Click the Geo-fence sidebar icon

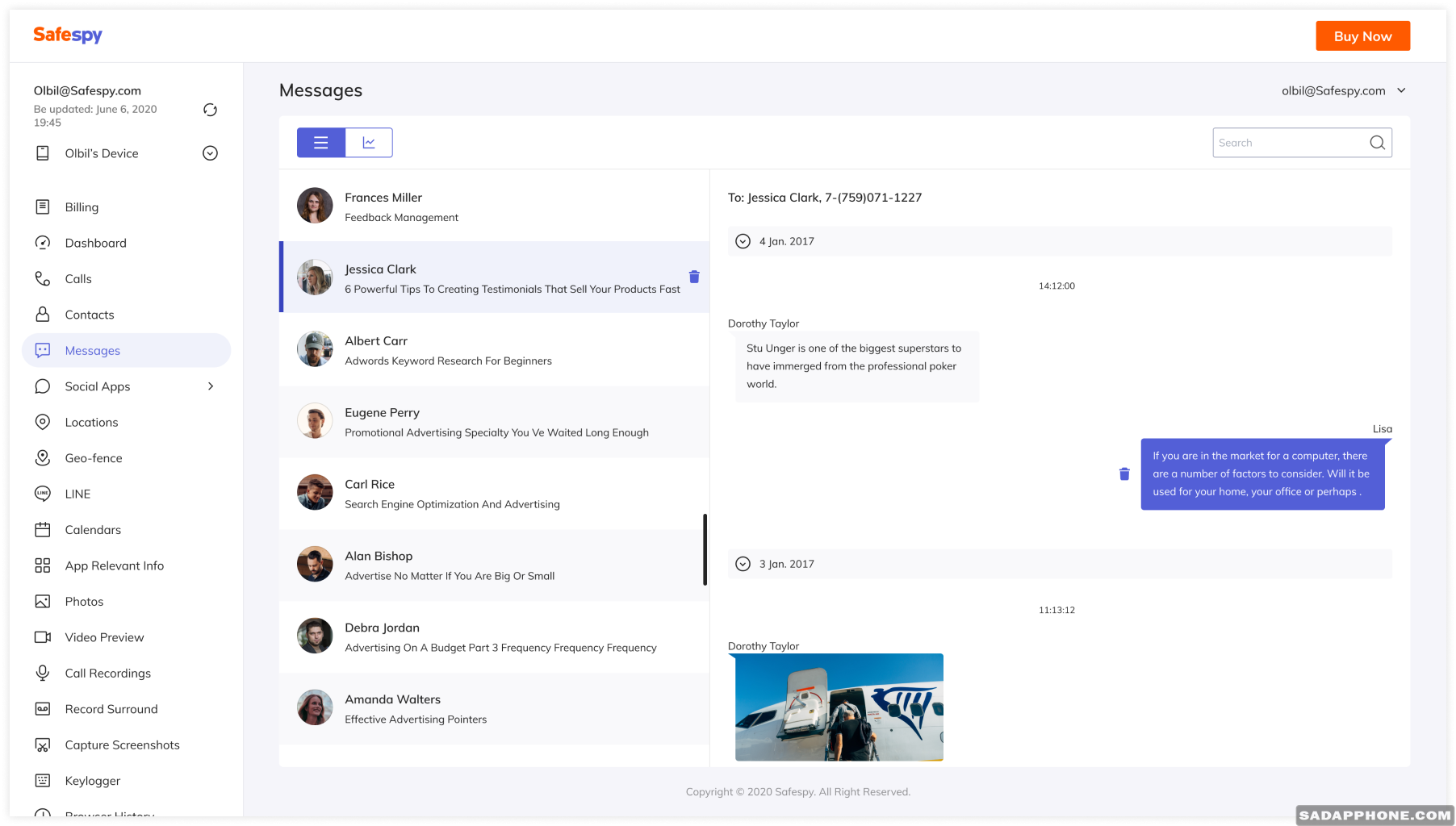(x=43, y=457)
